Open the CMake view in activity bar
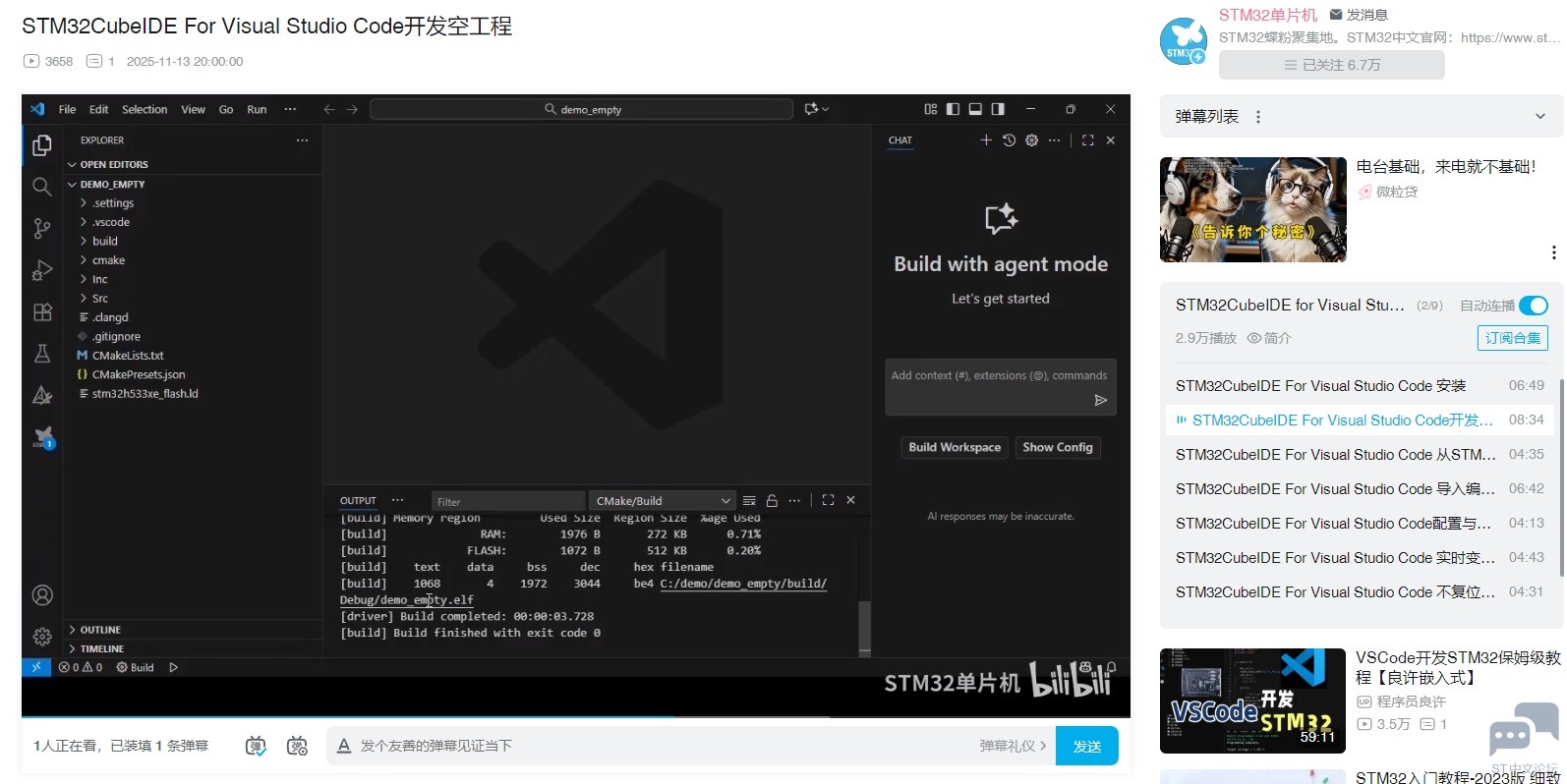The image size is (1567, 784). pos(41,395)
